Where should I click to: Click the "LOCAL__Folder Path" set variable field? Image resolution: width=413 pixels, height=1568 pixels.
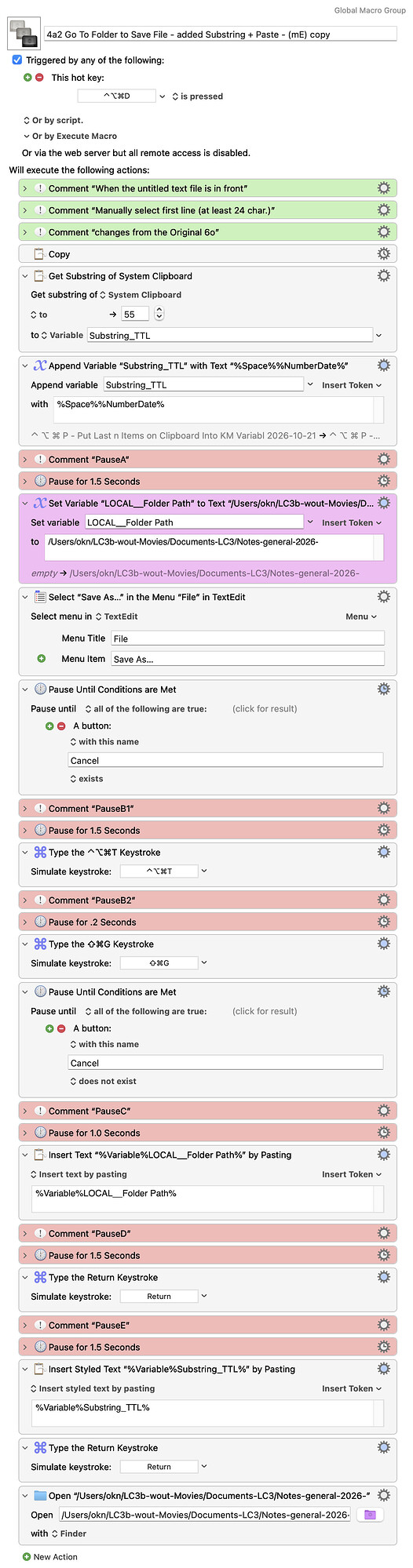193,522
